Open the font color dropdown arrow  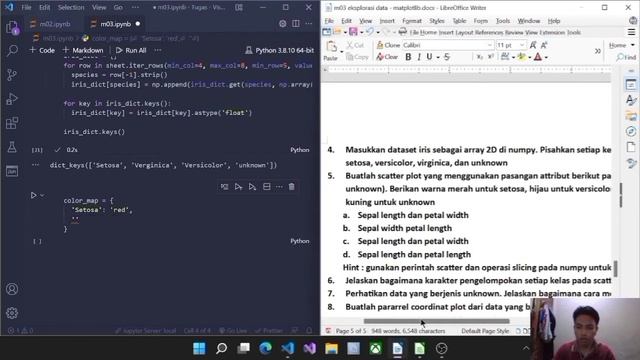click(547, 57)
